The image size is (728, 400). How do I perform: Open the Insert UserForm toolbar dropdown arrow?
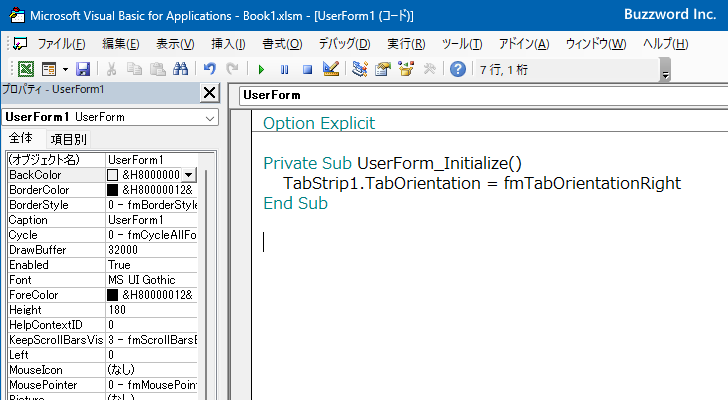64,69
